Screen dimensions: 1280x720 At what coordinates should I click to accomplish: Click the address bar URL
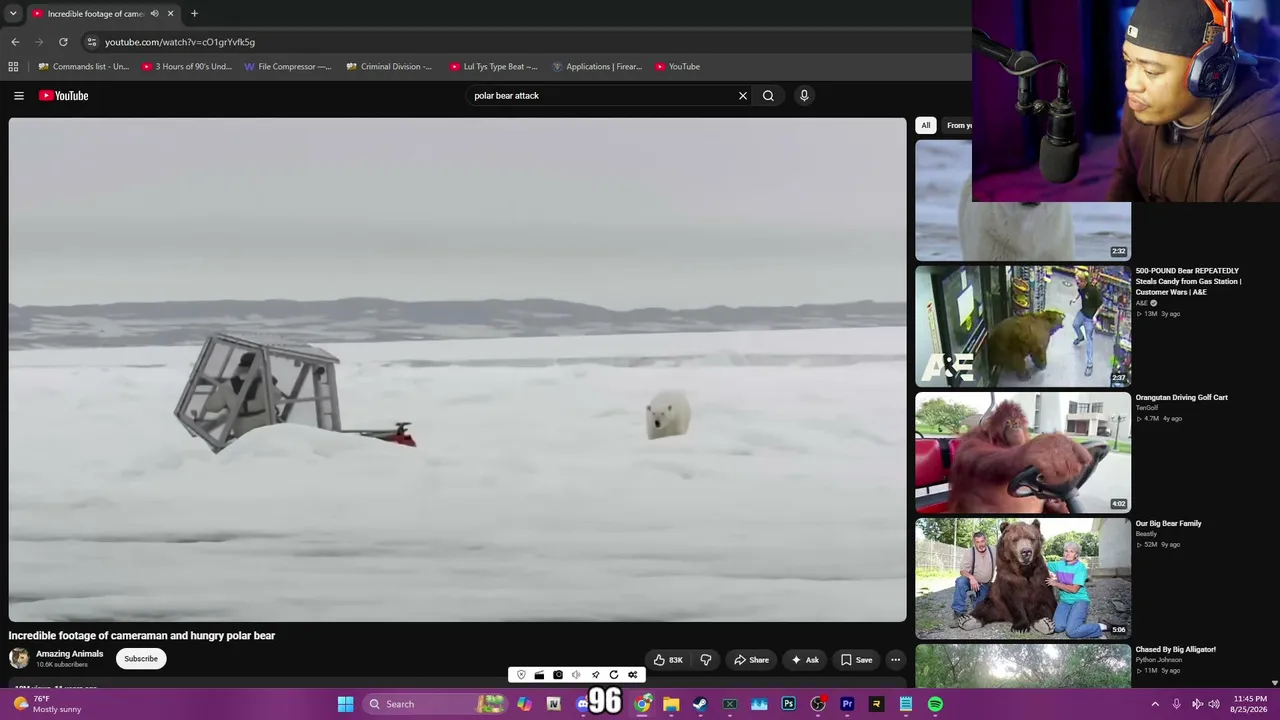pos(180,42)
